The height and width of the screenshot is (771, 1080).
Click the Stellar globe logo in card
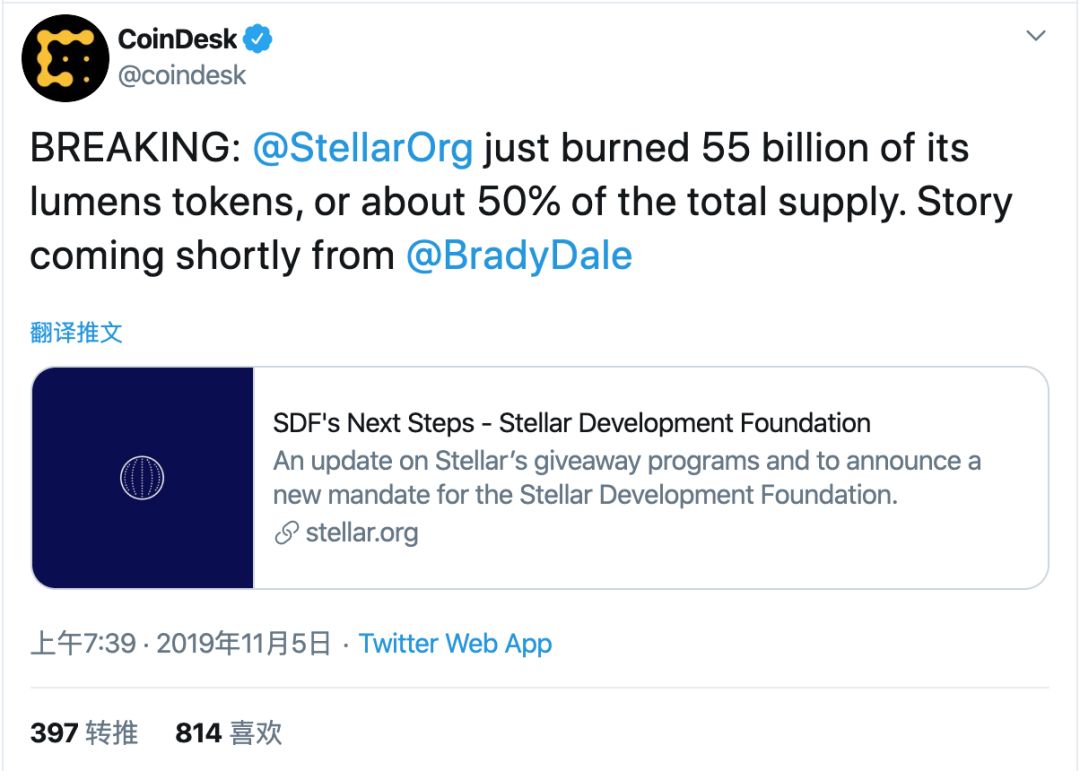(142, 478)
